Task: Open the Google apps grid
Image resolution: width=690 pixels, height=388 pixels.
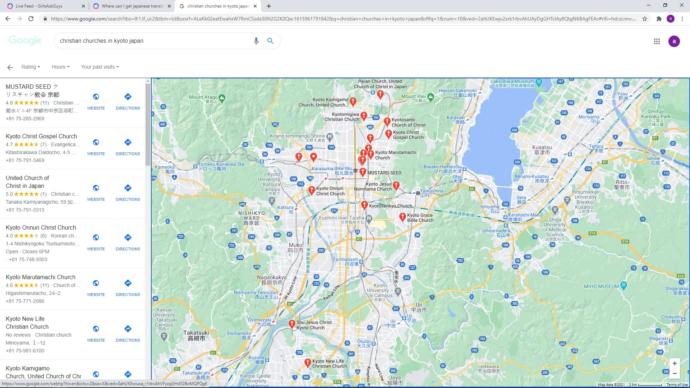Action: click(657, 41)
